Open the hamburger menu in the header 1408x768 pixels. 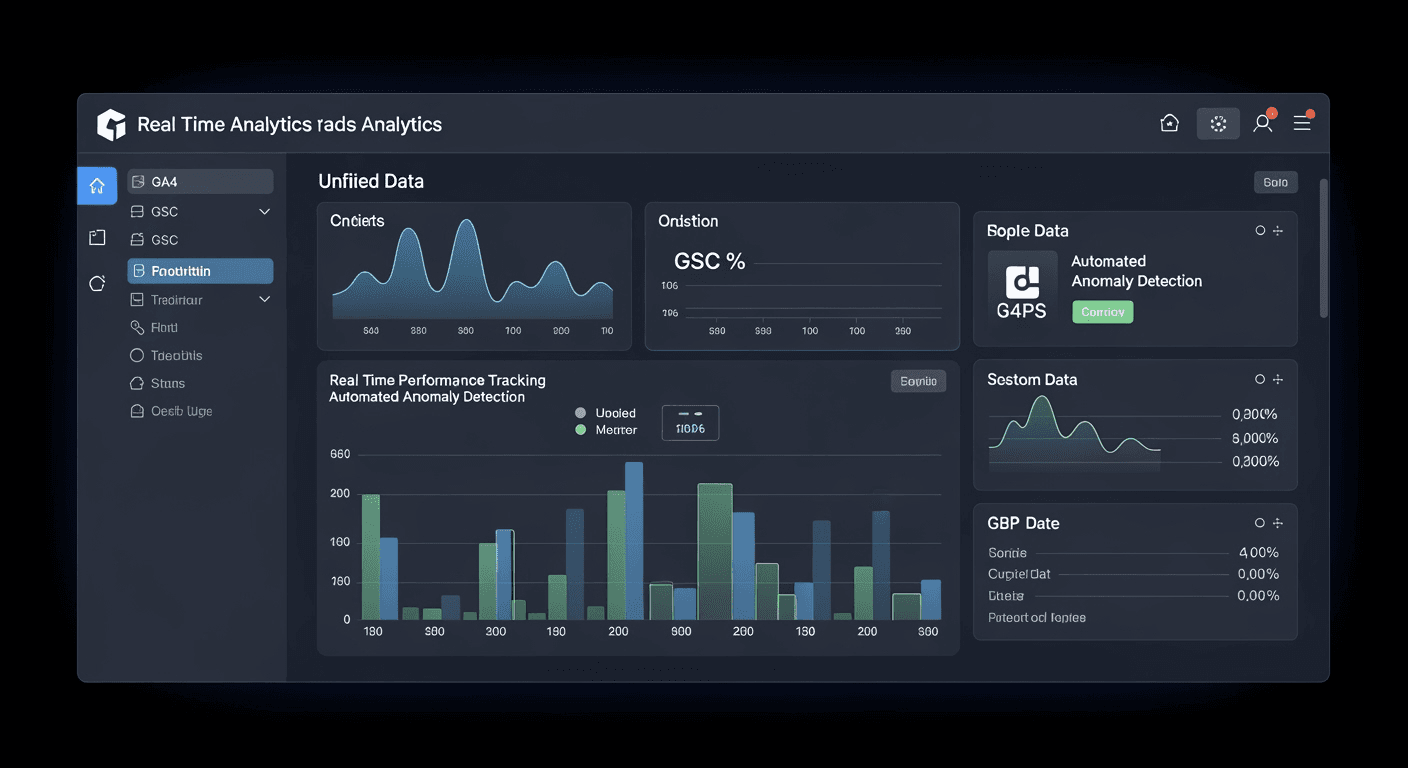point(1302,123)
